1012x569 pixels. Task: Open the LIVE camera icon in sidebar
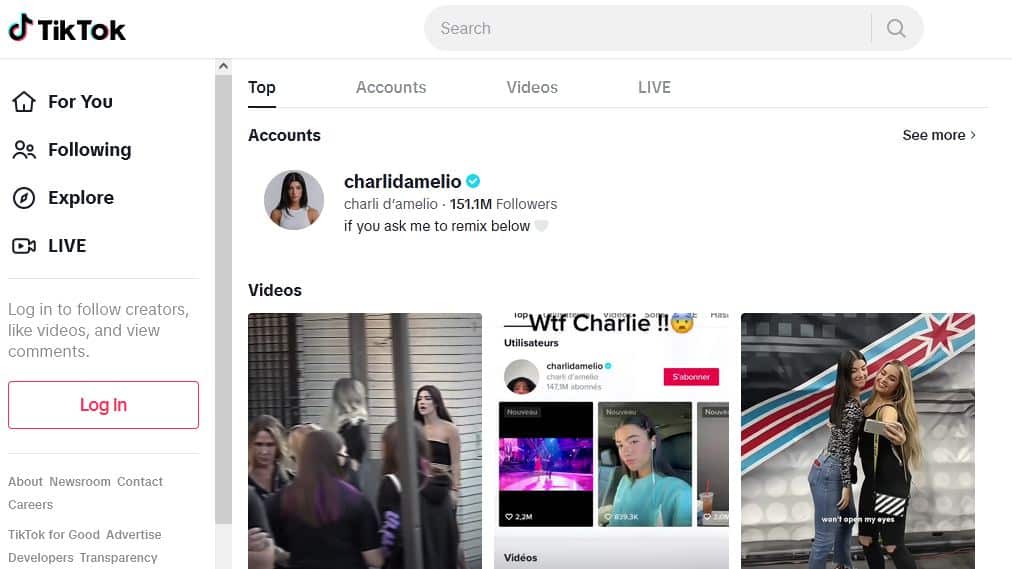(24, 246)
